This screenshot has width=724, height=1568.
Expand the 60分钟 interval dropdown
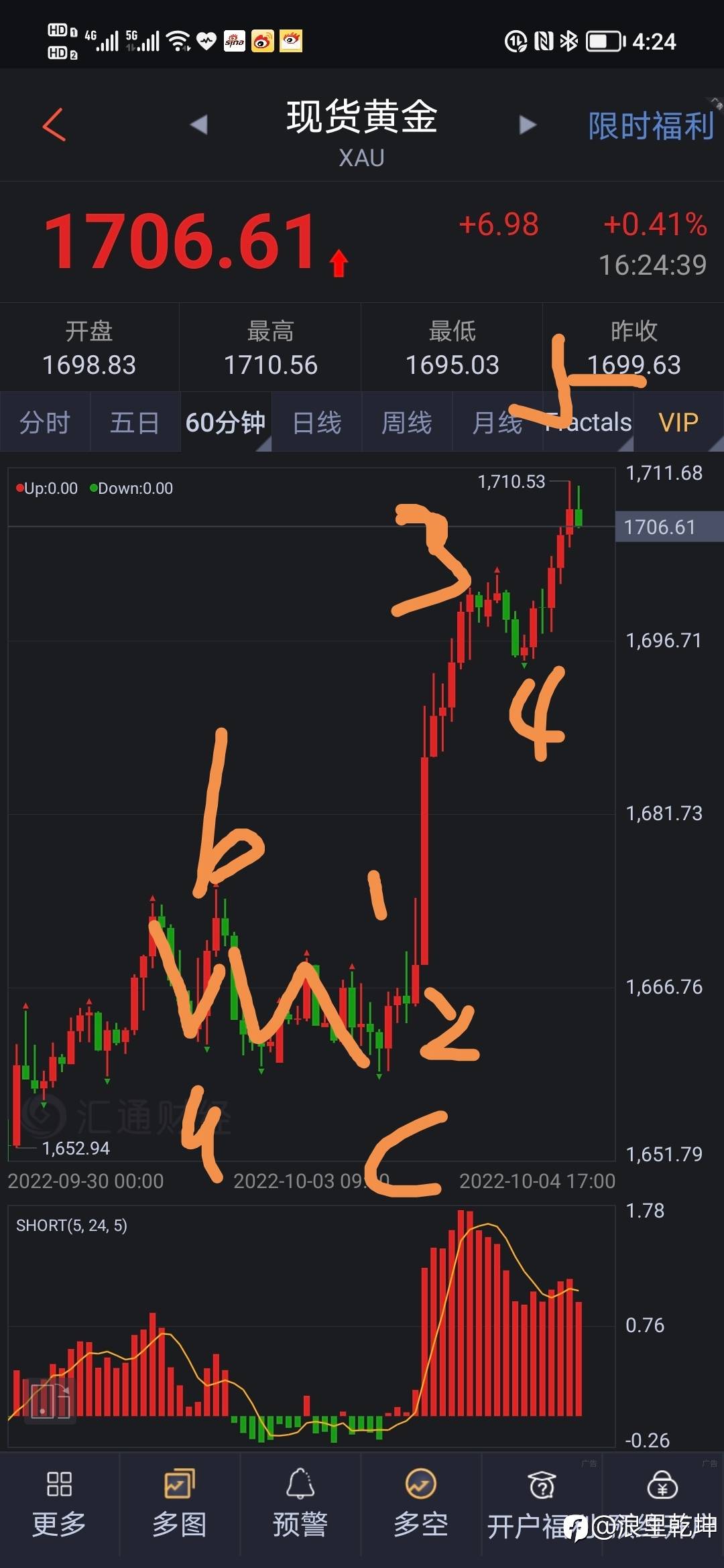226,423
